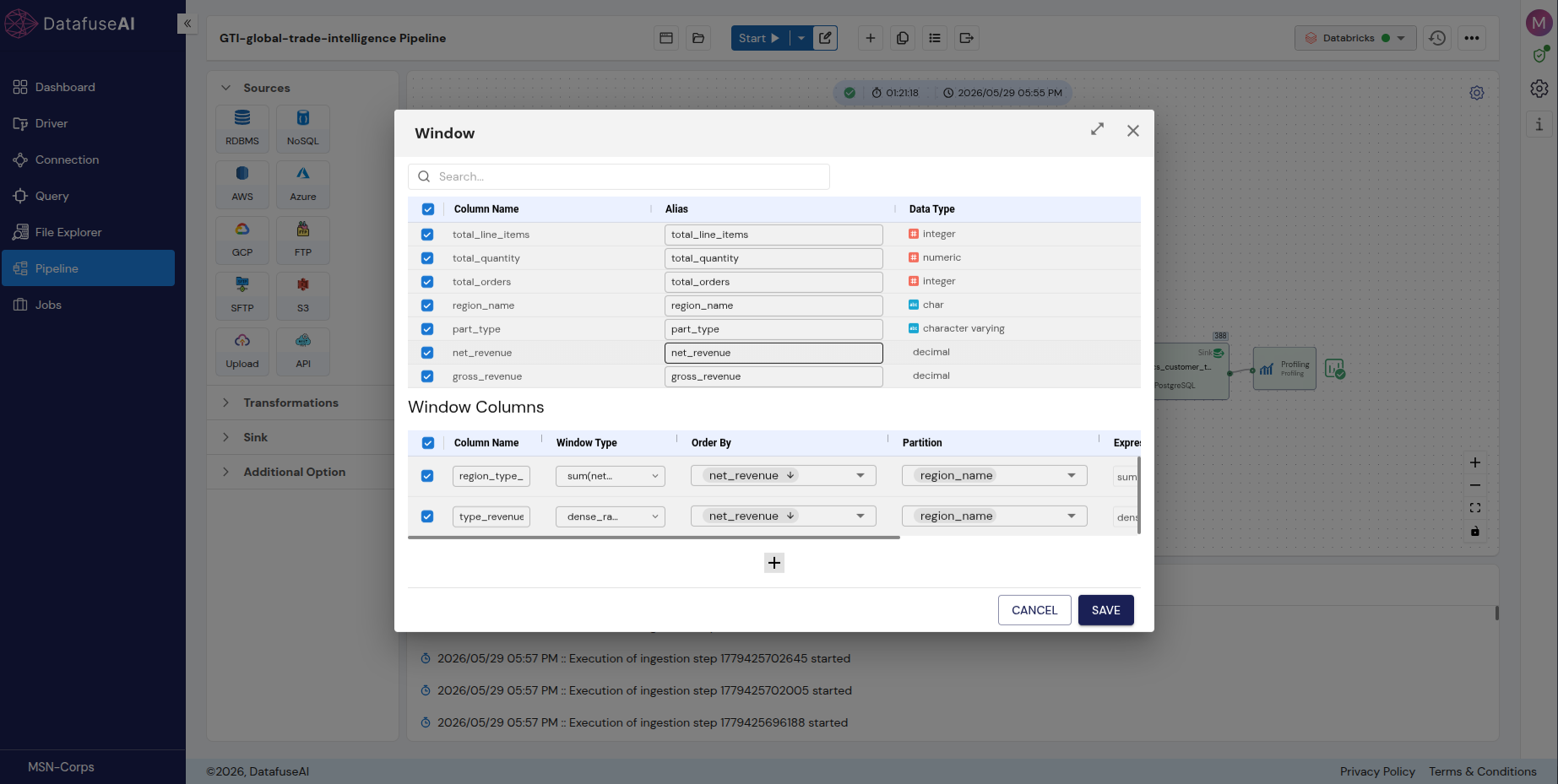
Task: Select the AWS source icon
Action: (x=242, y=184)
